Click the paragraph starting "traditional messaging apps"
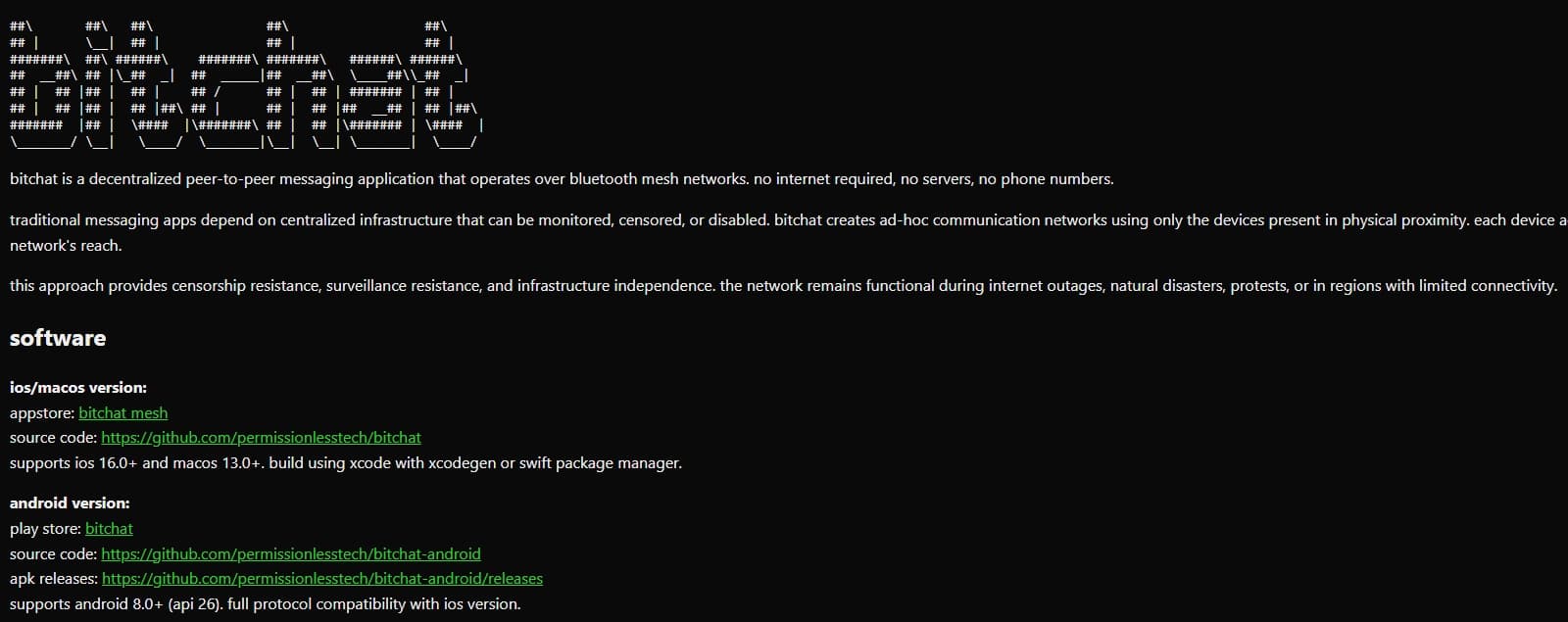1568x622 pixels. pos(686,220)
